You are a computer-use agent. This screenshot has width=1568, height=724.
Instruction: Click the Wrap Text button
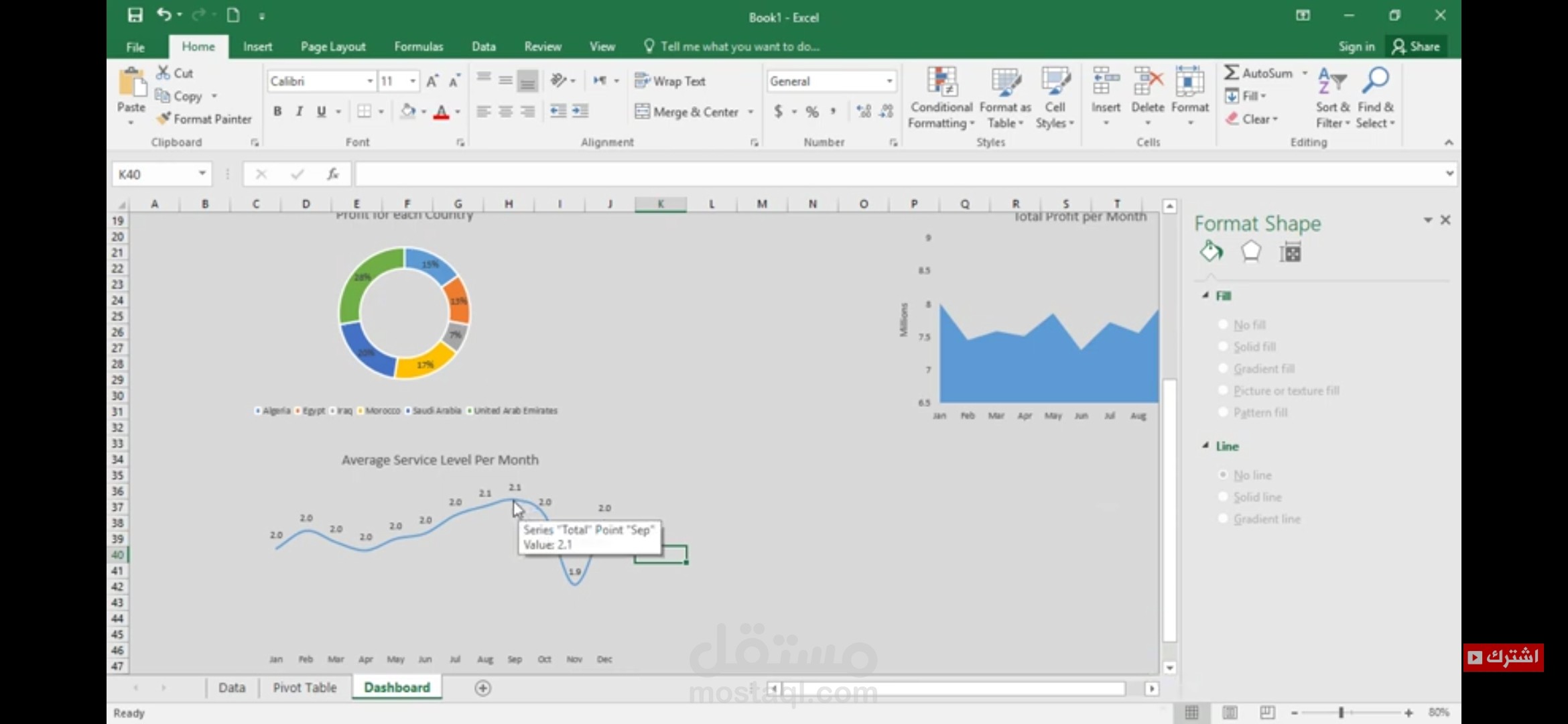pyautogui.click(x=670, y=81)
